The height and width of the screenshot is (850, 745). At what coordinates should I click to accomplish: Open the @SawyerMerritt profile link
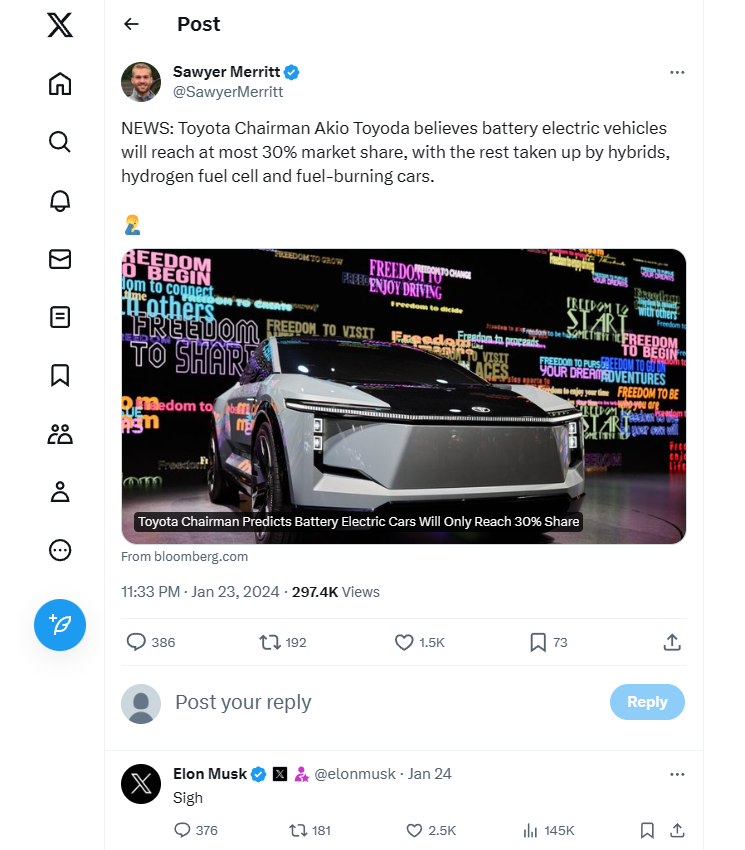click(x=228, y=92)
